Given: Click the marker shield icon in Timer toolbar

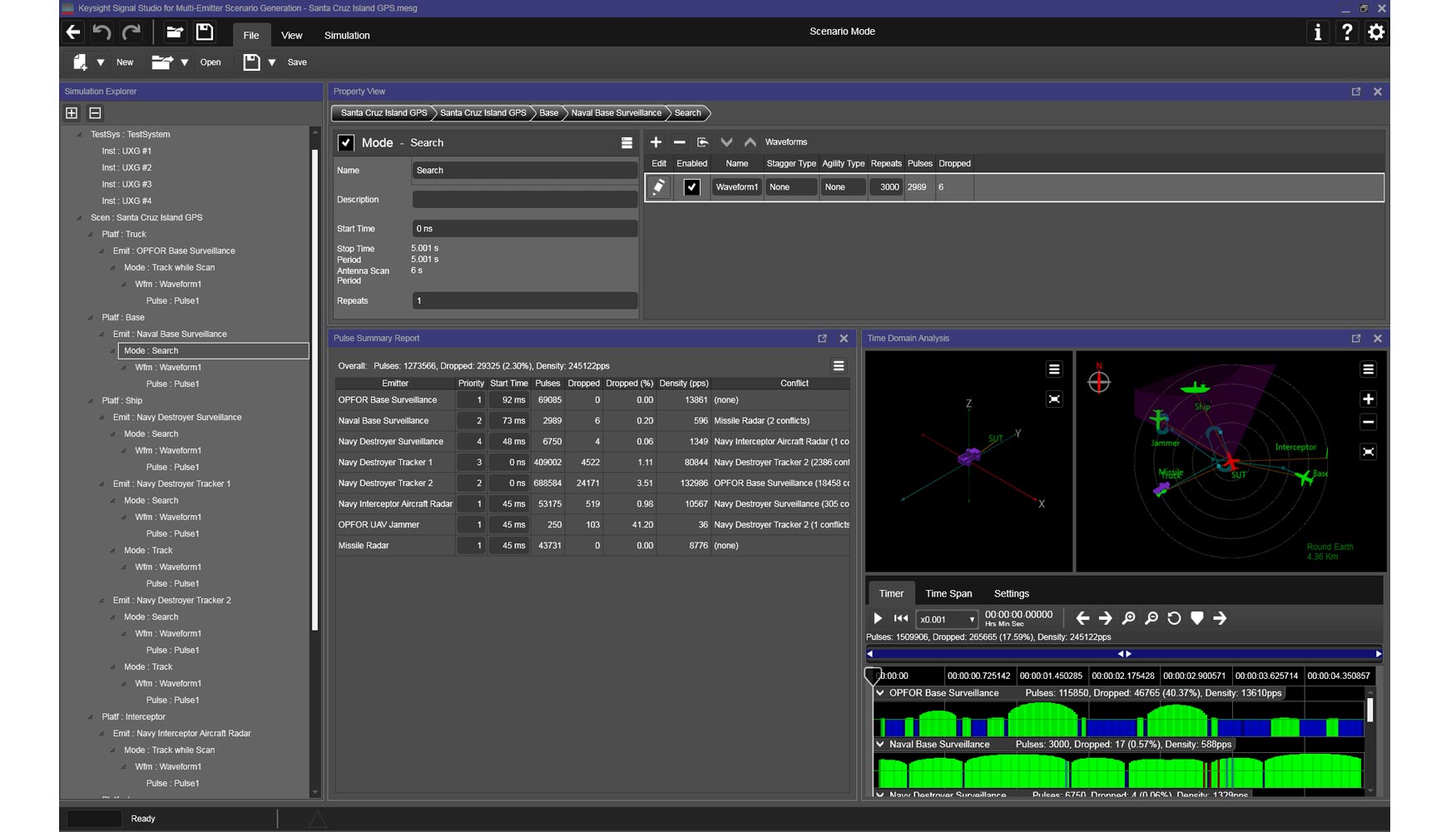Looking at the screenshot, I should pyautogui.click(x=1197, y=618).
